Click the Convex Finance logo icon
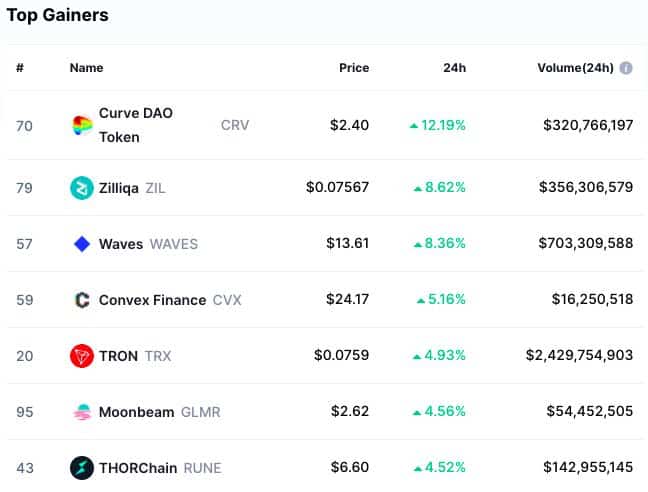This screenshot has width=648, height=492. 82,300
